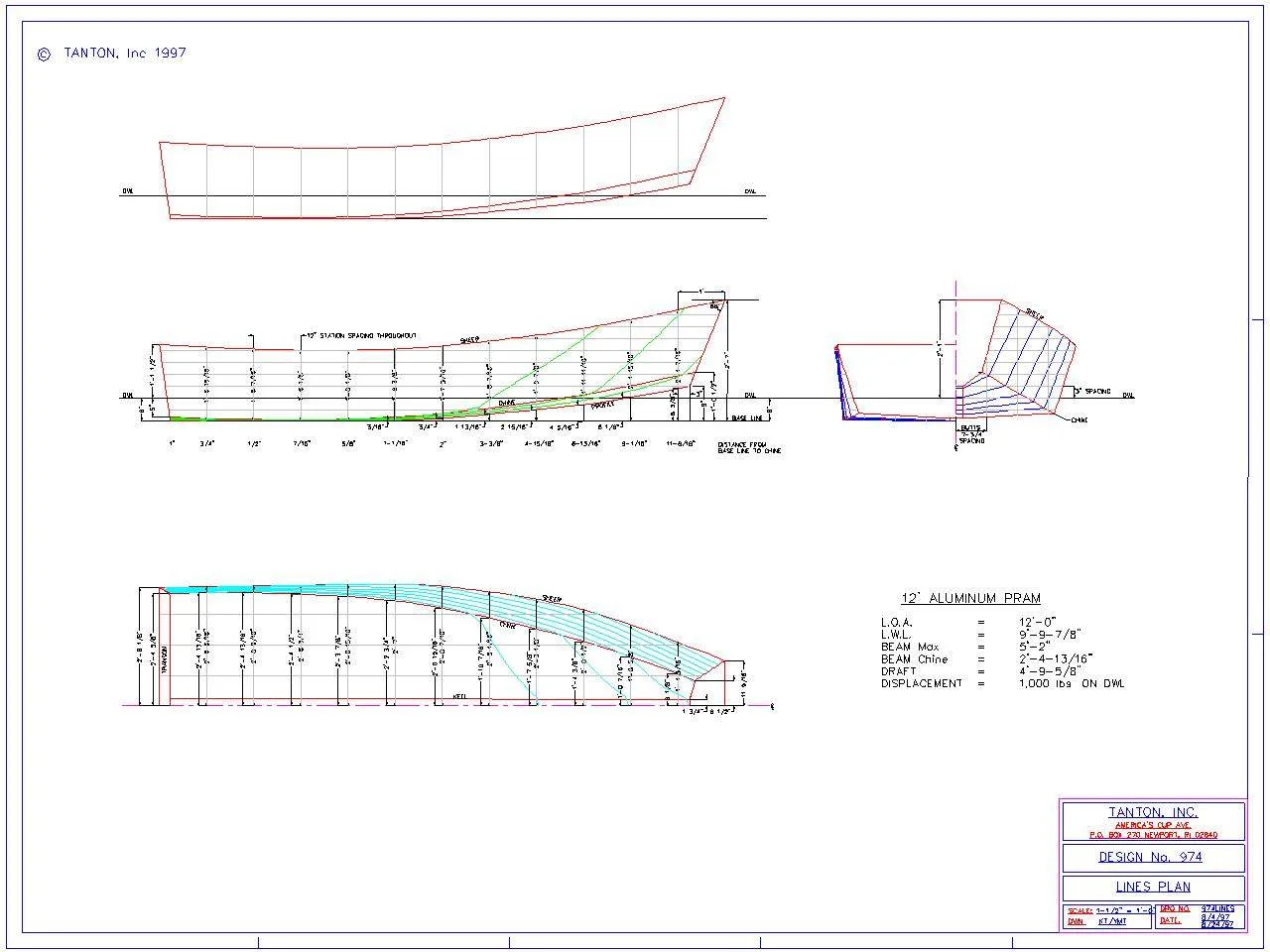This screenshot has height=952, width=1270.
Task: Click the 'DISPLACEMENT' label
Action: (922, 683)
